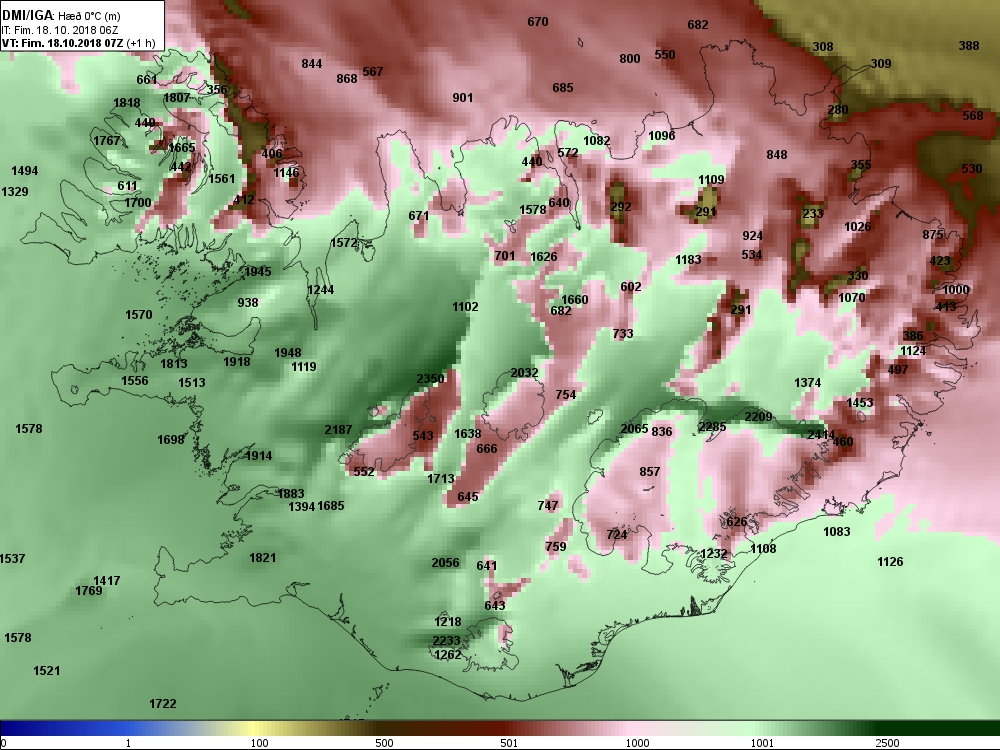
Task: Click the 844 map value
Action: point(312,64)
